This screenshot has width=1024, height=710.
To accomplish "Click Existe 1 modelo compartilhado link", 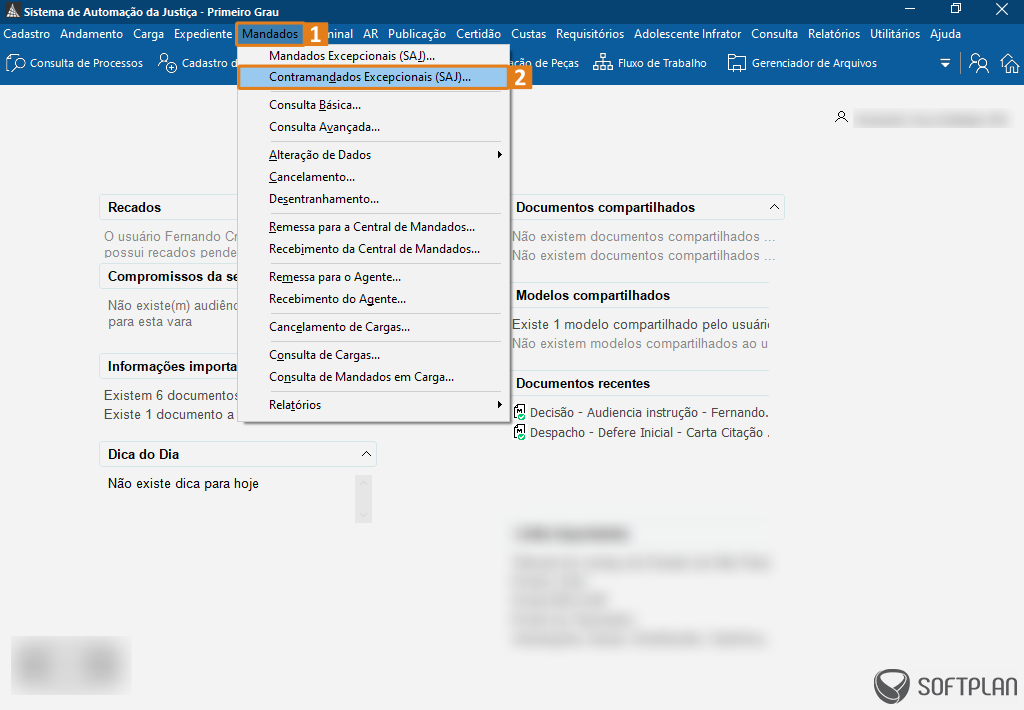I will [641, 325].
